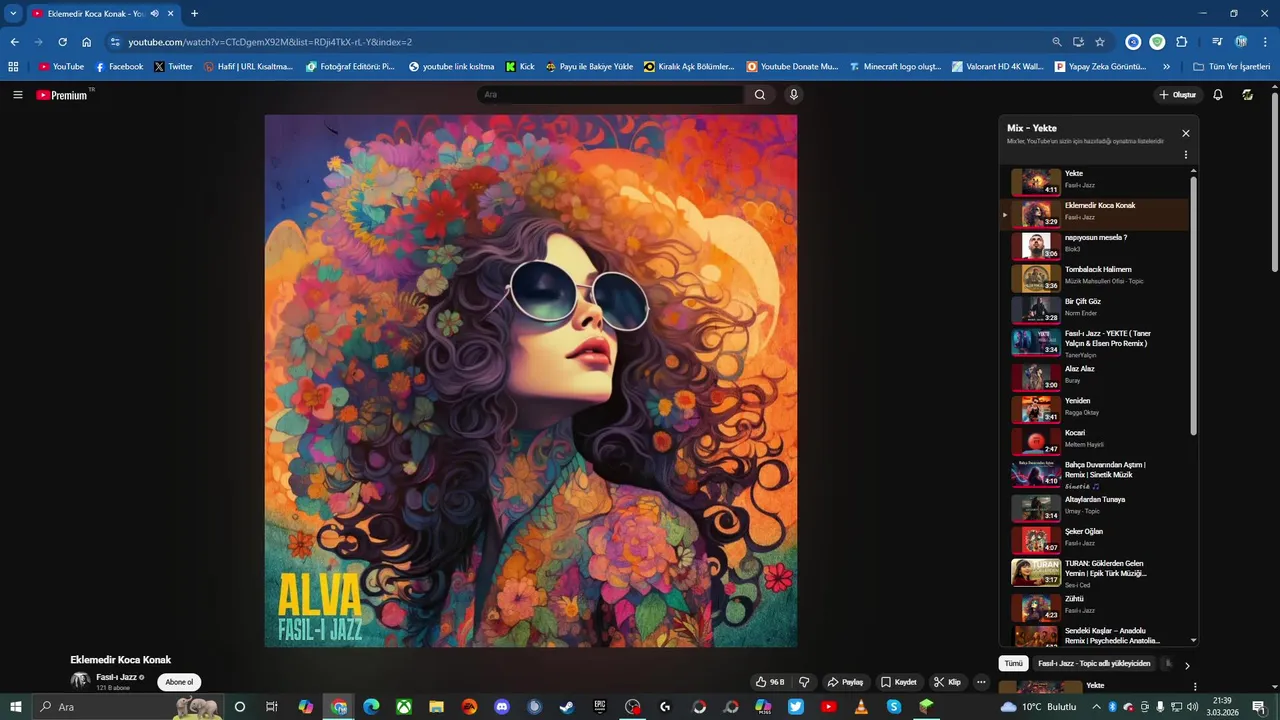Play TURAN: Göklerden Gelen Yemin entry
The image size is (1280, 720).
(x=1094, y=573)
